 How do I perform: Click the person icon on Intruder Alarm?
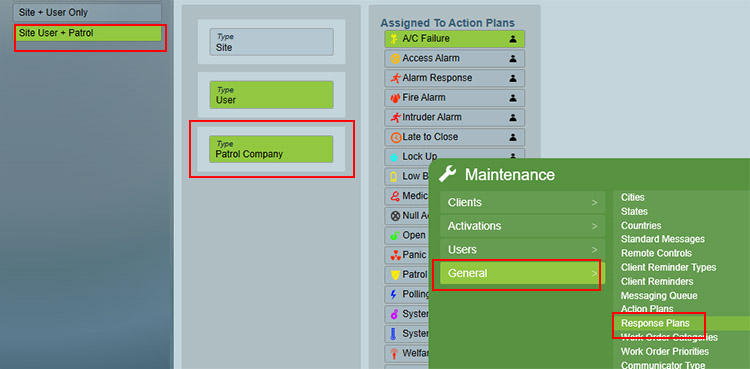tap(513, 117)
